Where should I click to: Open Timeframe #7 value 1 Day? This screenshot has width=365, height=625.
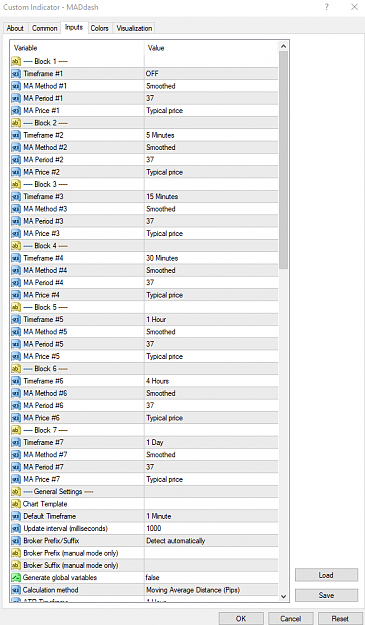pos(211,442)
